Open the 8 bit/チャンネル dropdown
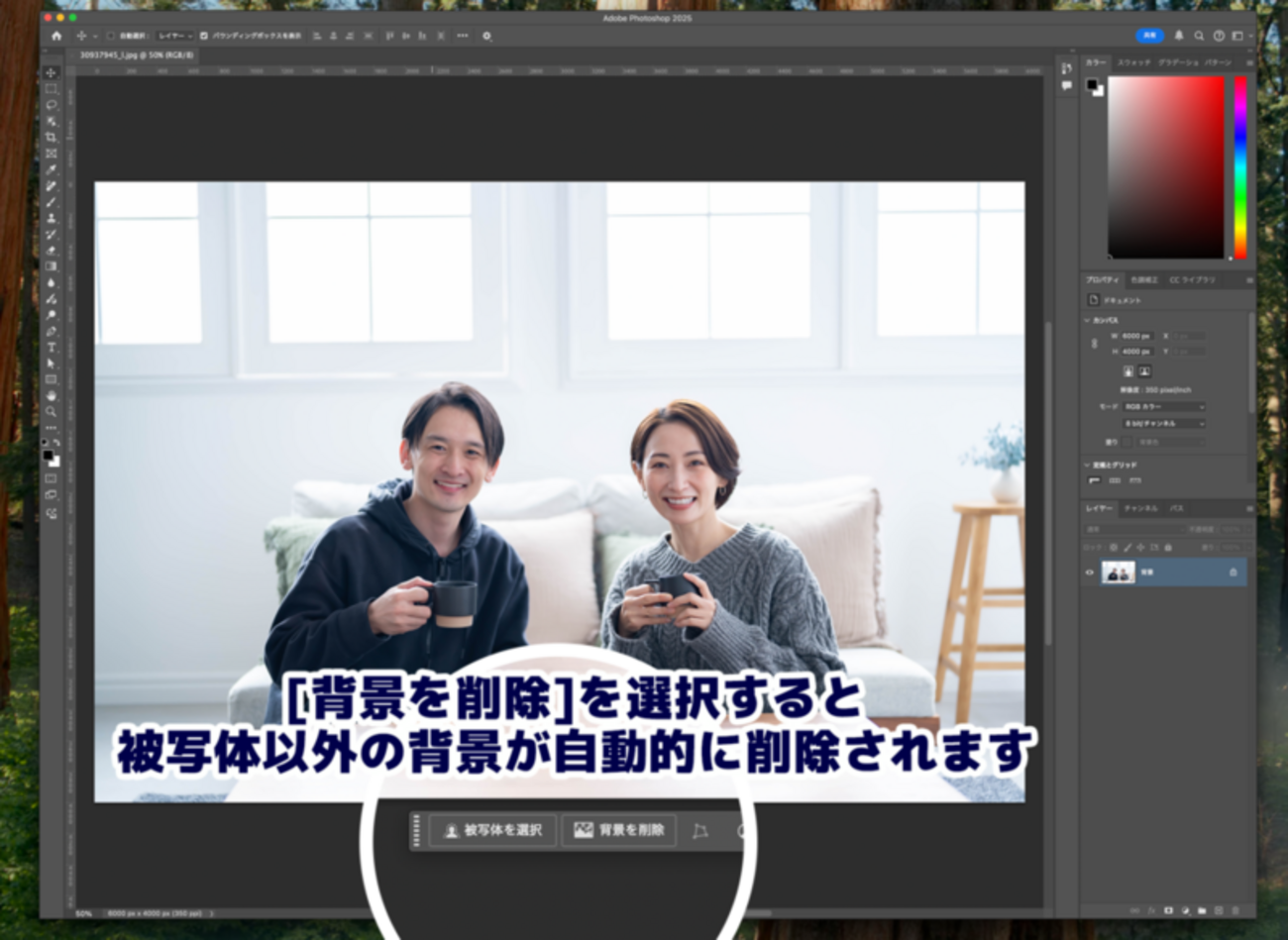 (1164, 423)
